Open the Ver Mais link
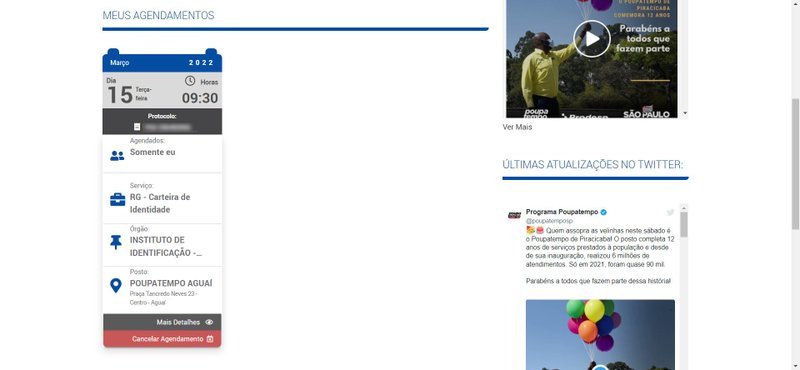This screenshot has height=370, width=800. (x=517, y=127)
